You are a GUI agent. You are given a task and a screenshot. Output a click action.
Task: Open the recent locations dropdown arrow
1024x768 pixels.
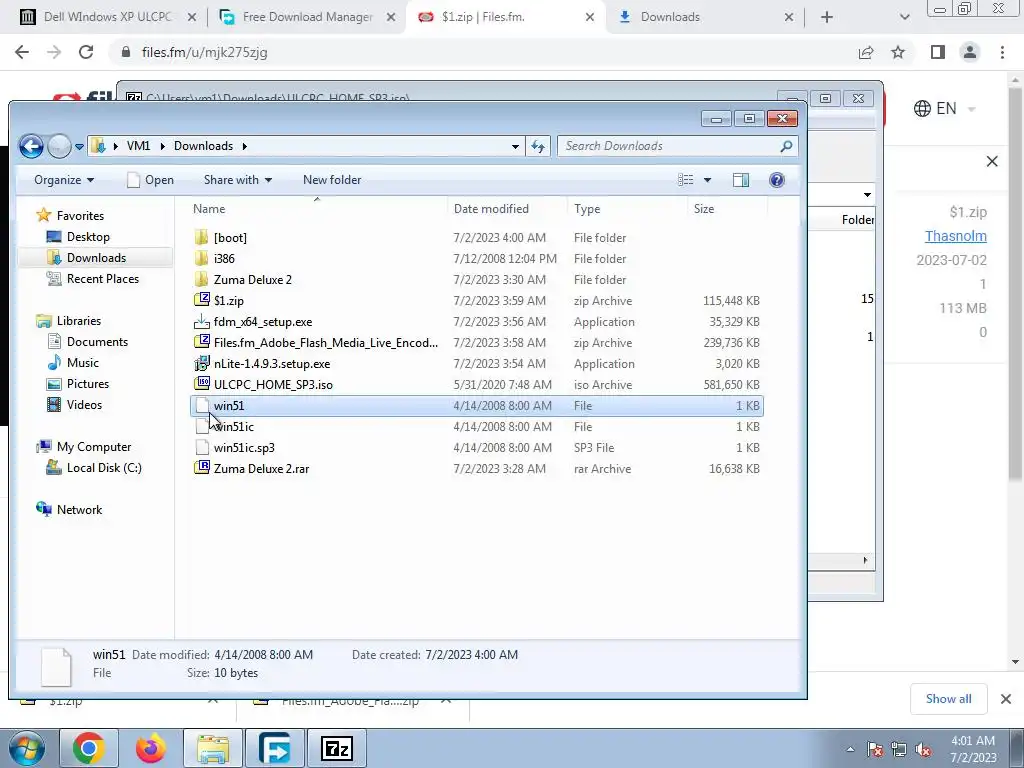(80, 146)
